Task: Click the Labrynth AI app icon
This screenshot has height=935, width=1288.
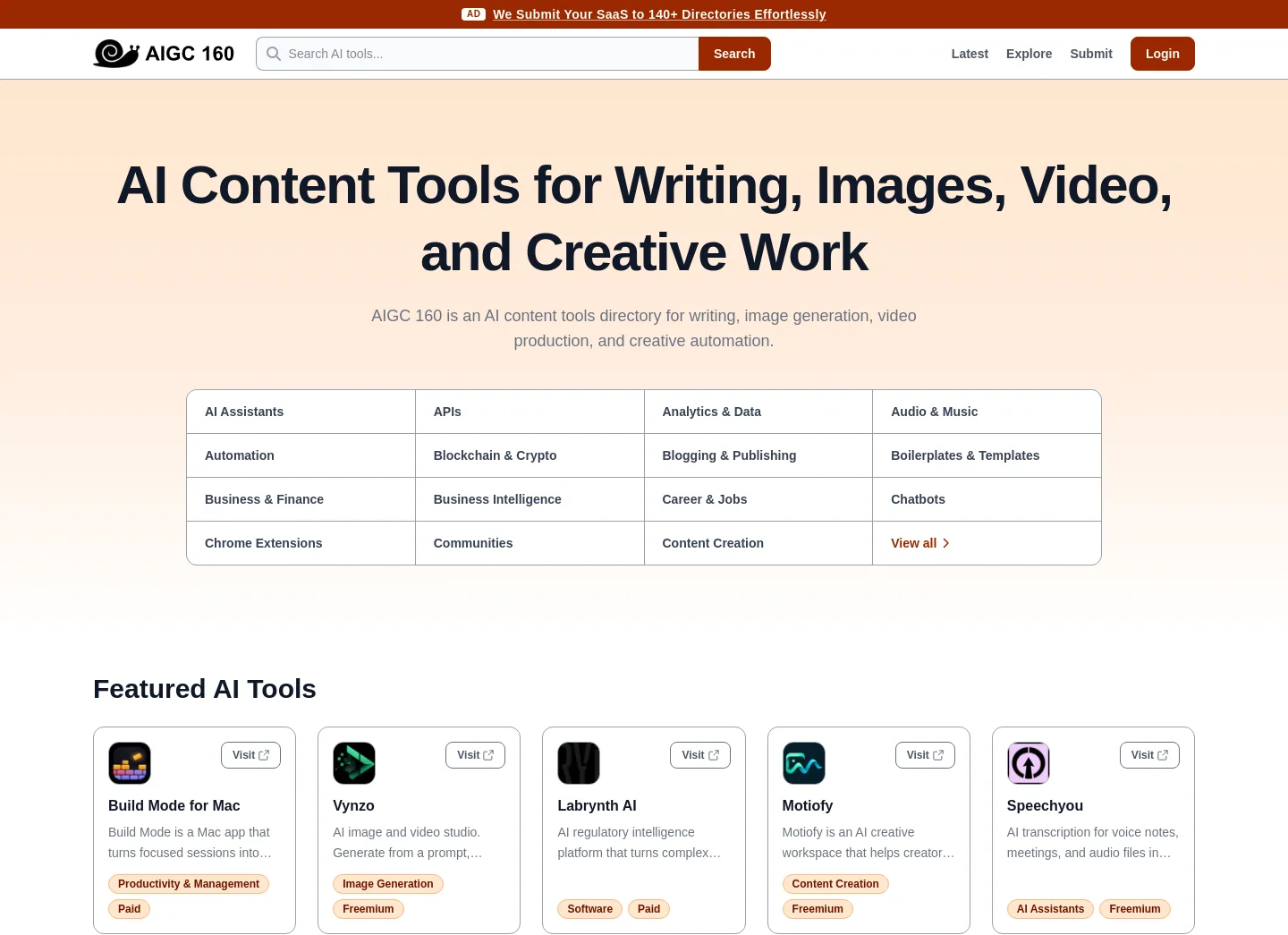Action: [x=579, y=763]
